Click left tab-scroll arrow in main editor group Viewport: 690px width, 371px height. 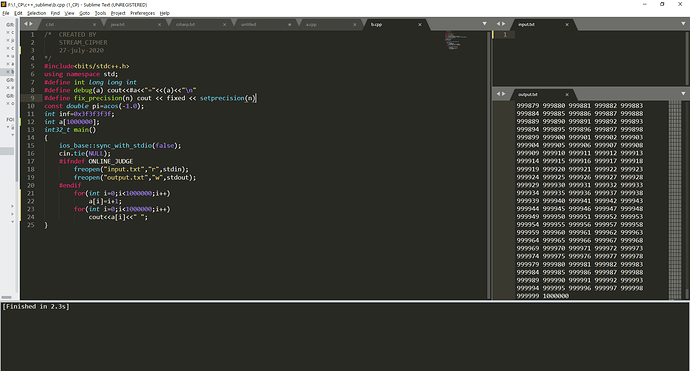[26, 24]
